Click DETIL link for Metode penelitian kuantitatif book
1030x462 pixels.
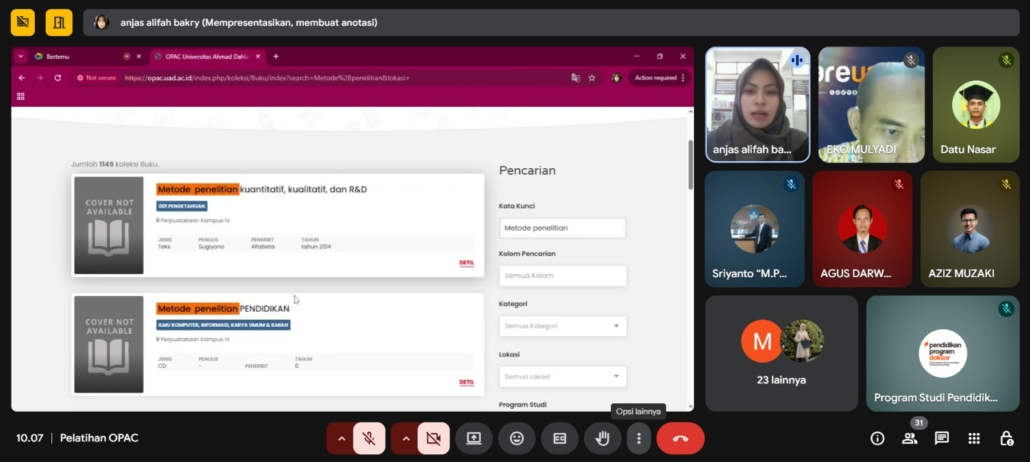(466, 263)
